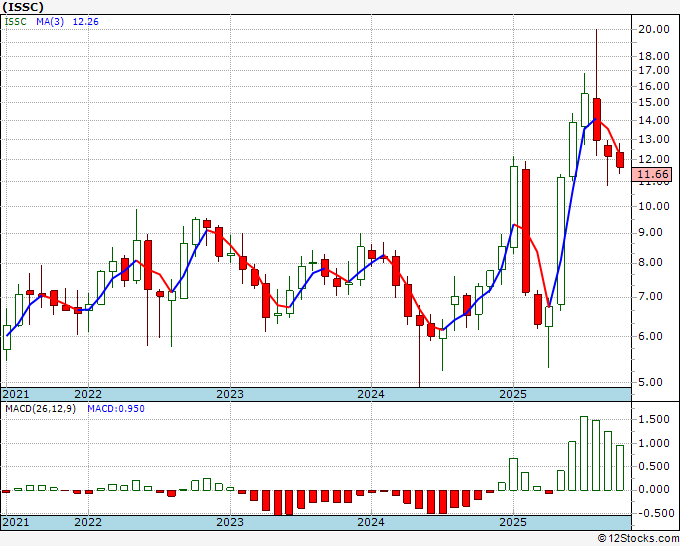Open the 12Stocks.com copyright link
680x546 pixels.
click(x=638, y=539)
